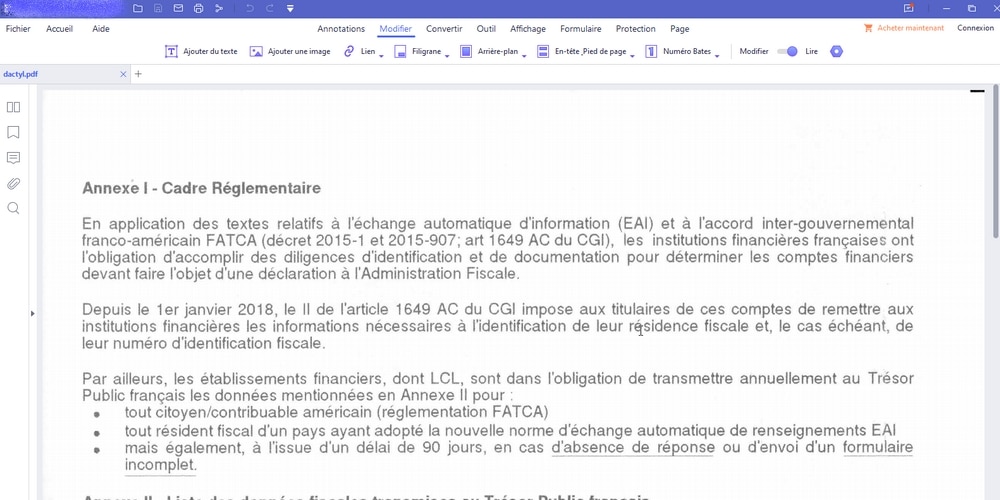Image resolution: width=1000 pixels, height=500 pixels.
Task: Open the Page tab
Action: coord(680,29)
